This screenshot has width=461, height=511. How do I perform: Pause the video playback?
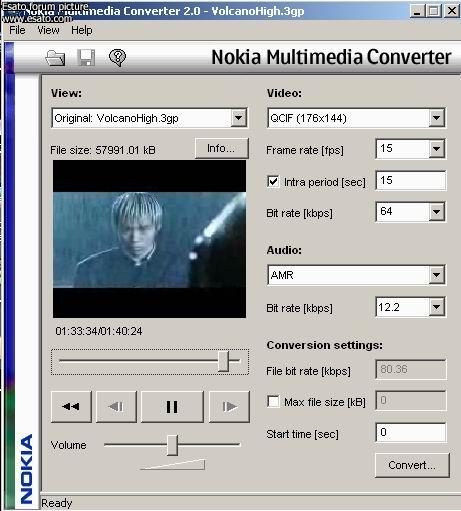pyautogui.click(x=172, y=407)
